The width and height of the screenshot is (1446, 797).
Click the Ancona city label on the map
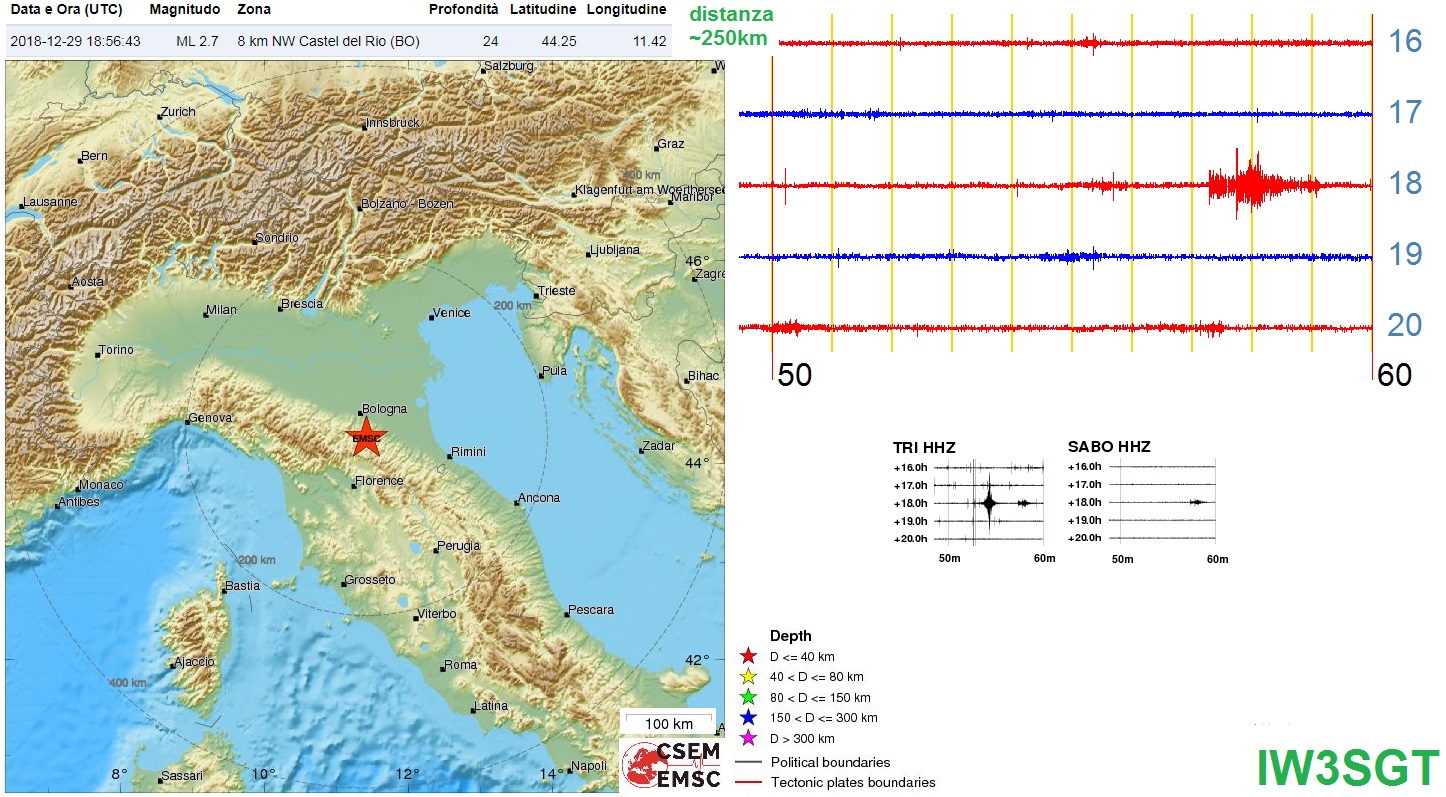point(538,498)
